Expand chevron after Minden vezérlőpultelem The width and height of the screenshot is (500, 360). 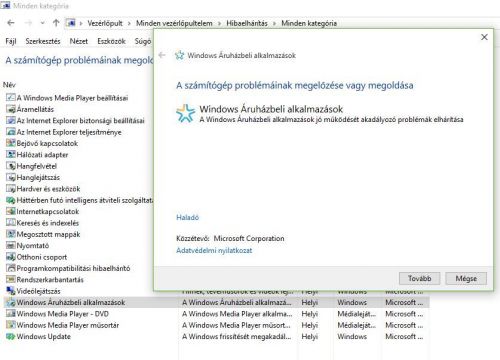click(219, 23)
